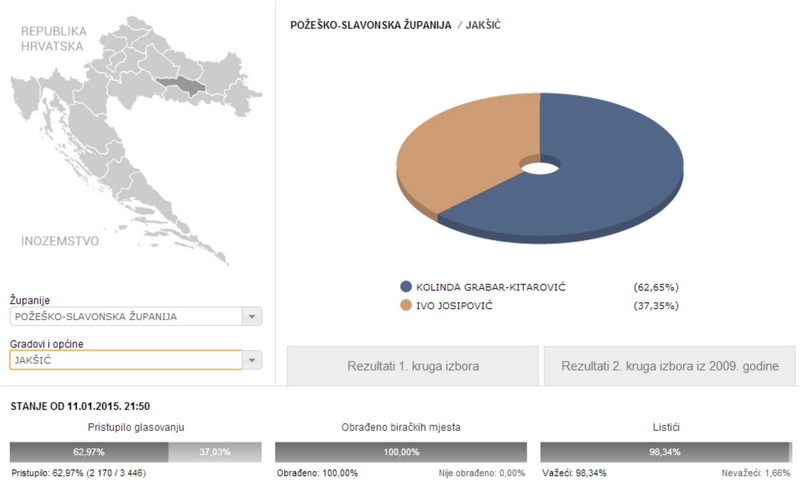Click the blue Kolinda Grabar-Kitarović legend dot
800x490 pixels.
406,287
